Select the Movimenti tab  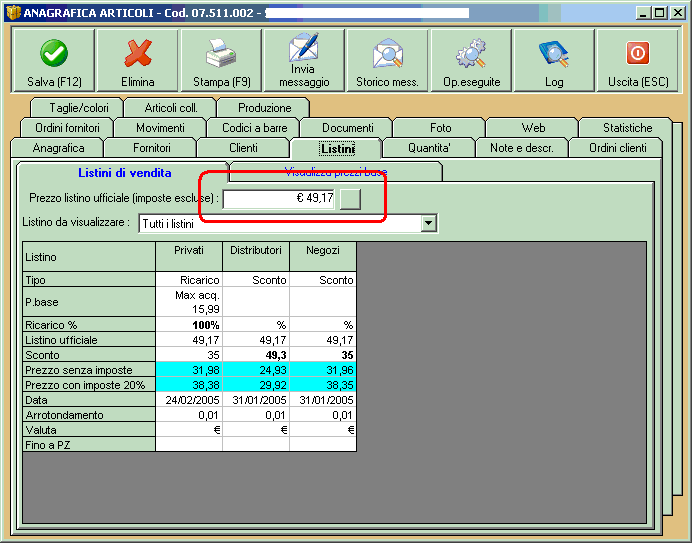(160, 128)
